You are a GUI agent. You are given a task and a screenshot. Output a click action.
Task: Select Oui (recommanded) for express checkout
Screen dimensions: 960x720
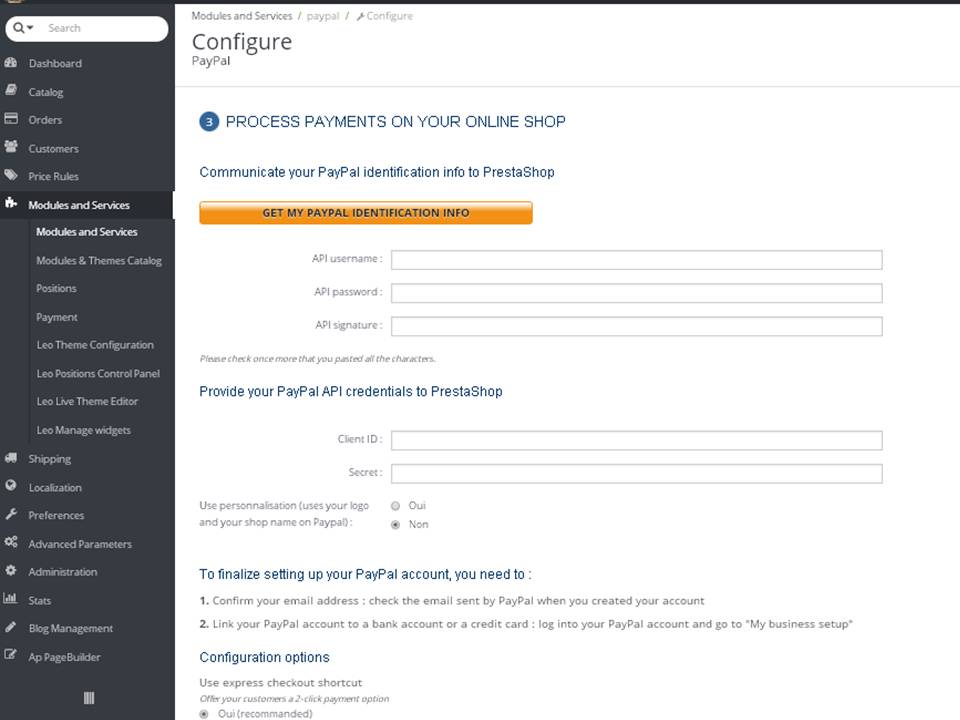(205, 714)
